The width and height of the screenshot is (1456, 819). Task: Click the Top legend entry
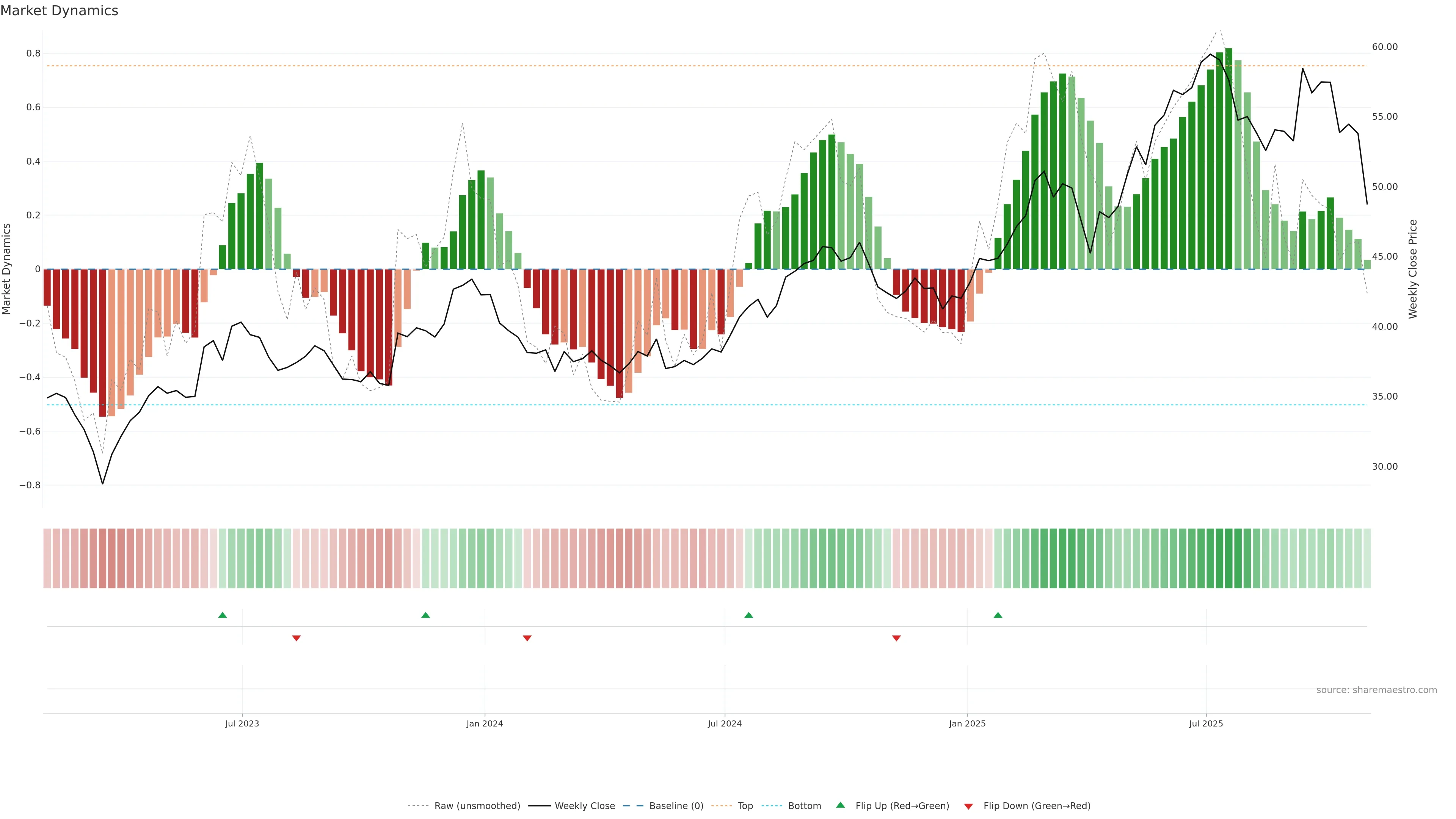pos(745,806)
